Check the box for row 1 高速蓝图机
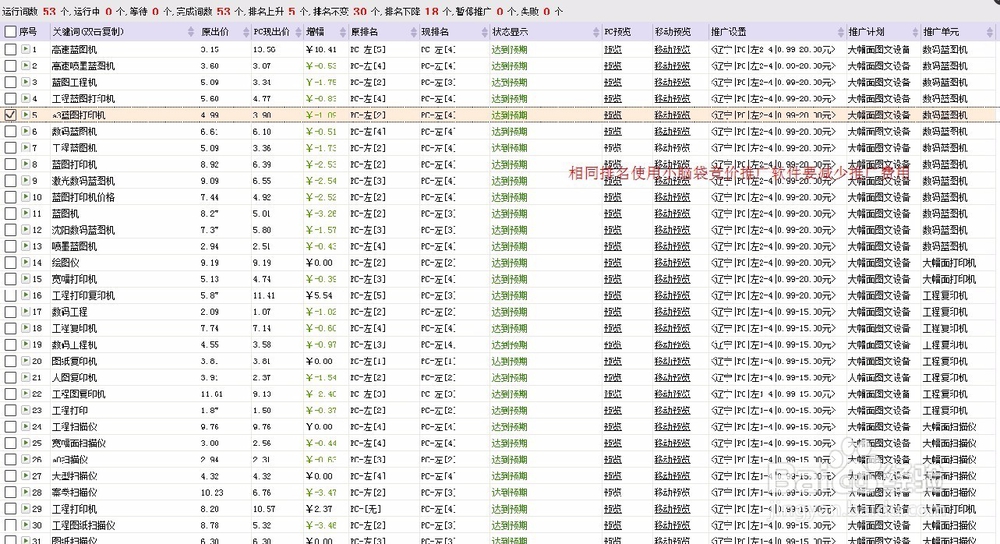The image size is (1000, 544). coord(10,49)
